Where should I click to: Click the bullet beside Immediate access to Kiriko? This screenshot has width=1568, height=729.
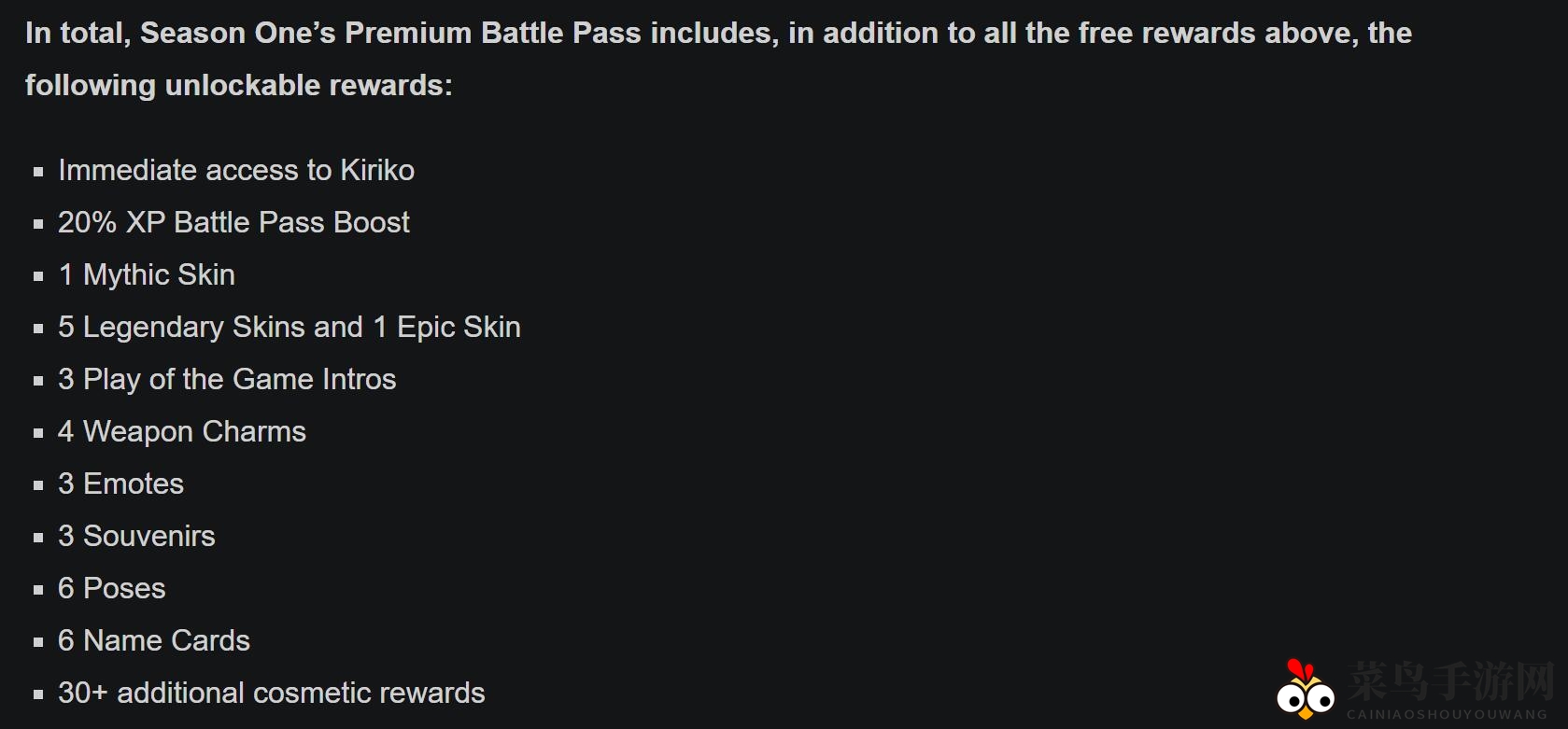click(38, 172)
